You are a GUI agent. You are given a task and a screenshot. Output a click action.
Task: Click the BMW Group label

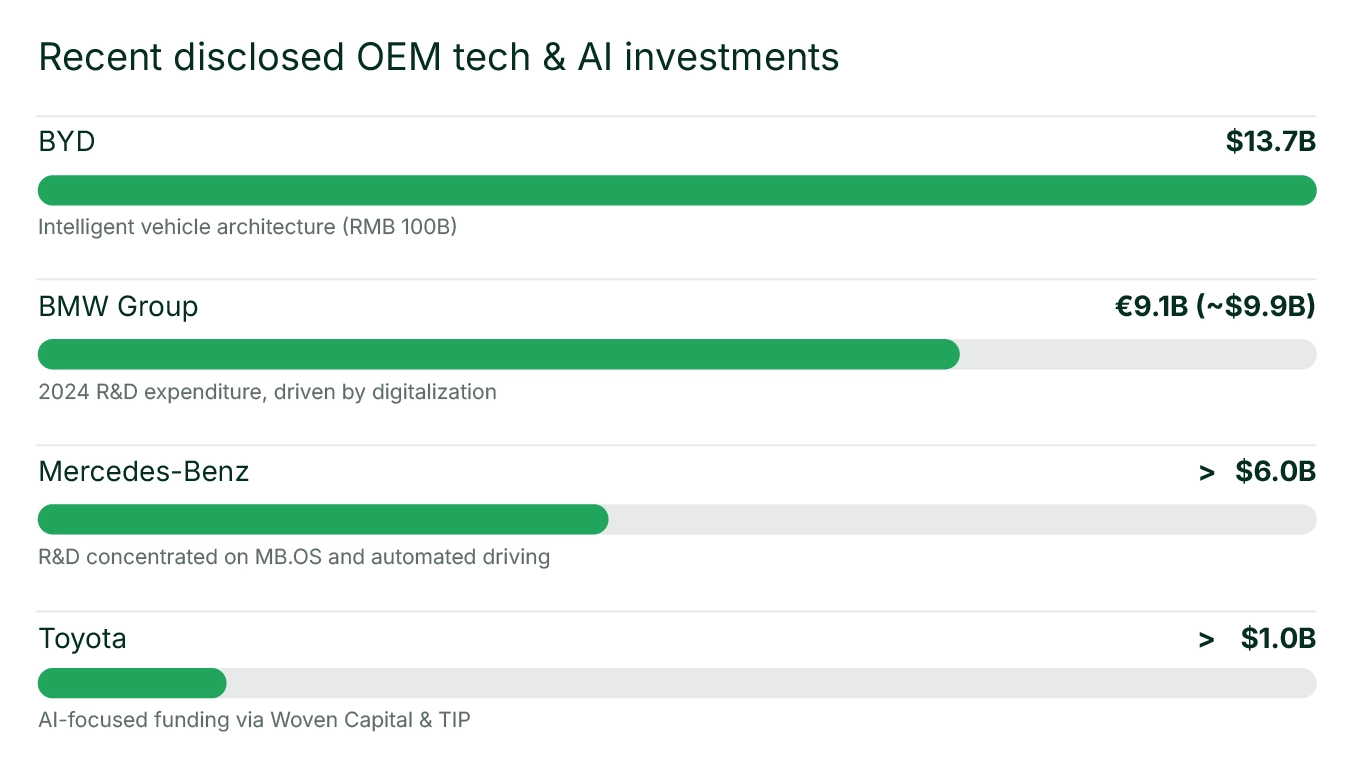pos(118,306)
